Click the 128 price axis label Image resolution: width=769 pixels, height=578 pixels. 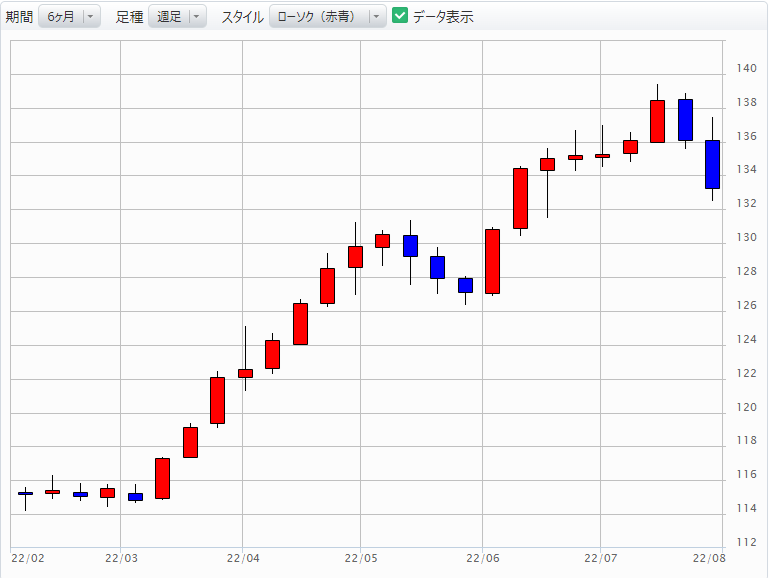746,271
